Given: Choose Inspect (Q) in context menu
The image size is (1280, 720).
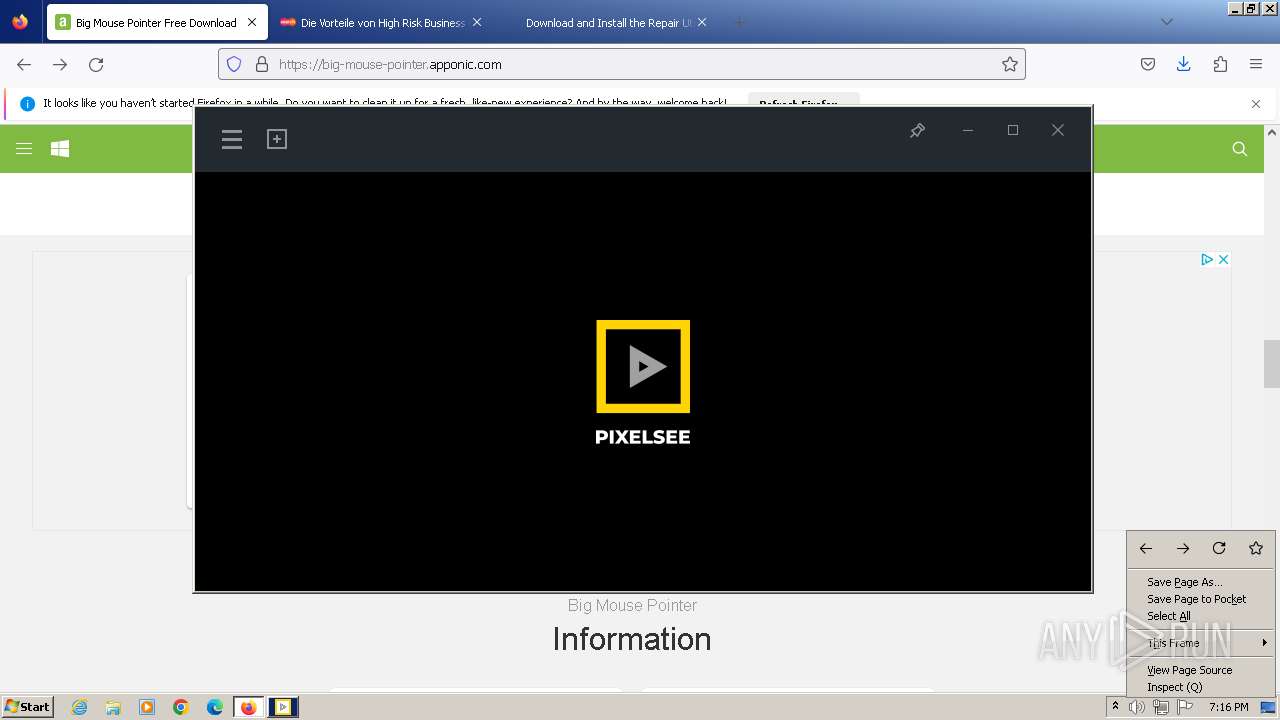Looking at the screenshot, I should 1200,687.
